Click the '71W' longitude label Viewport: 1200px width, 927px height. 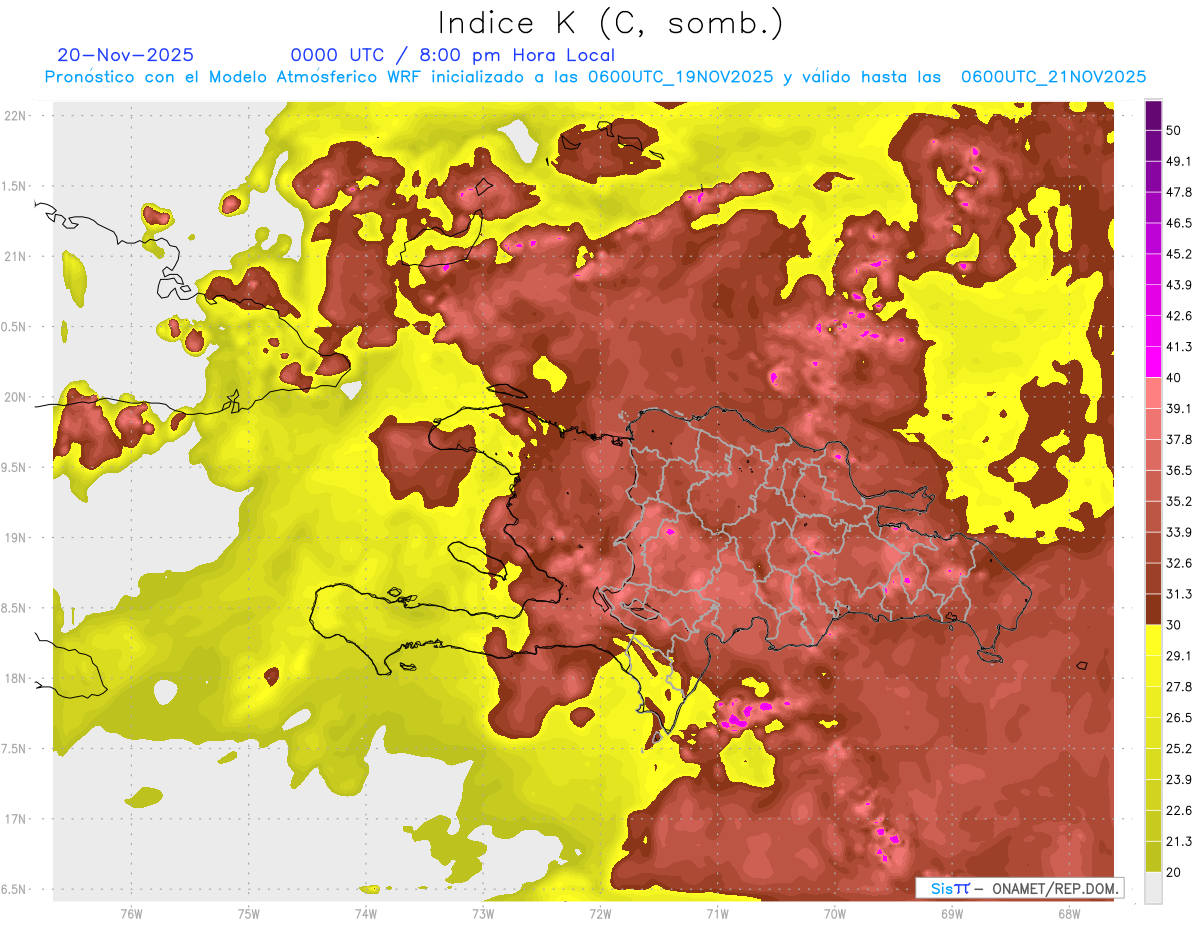[717, 913]
